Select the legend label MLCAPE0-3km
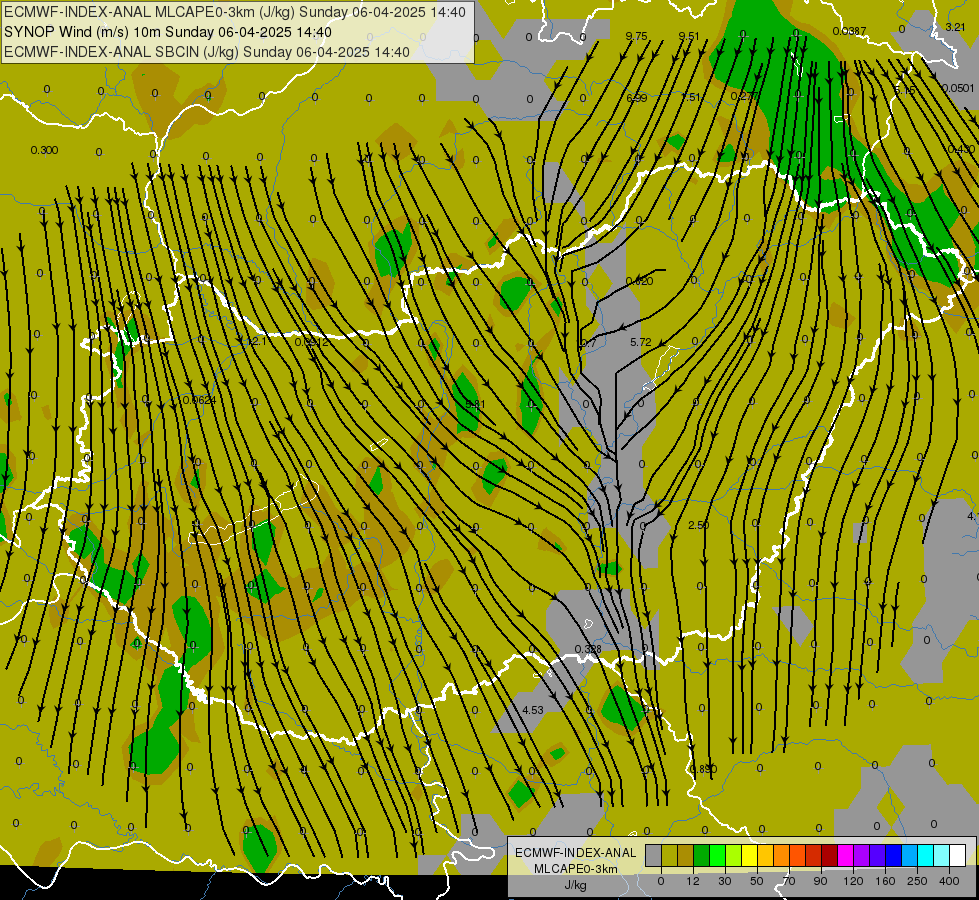 click(x=576, y=869)
